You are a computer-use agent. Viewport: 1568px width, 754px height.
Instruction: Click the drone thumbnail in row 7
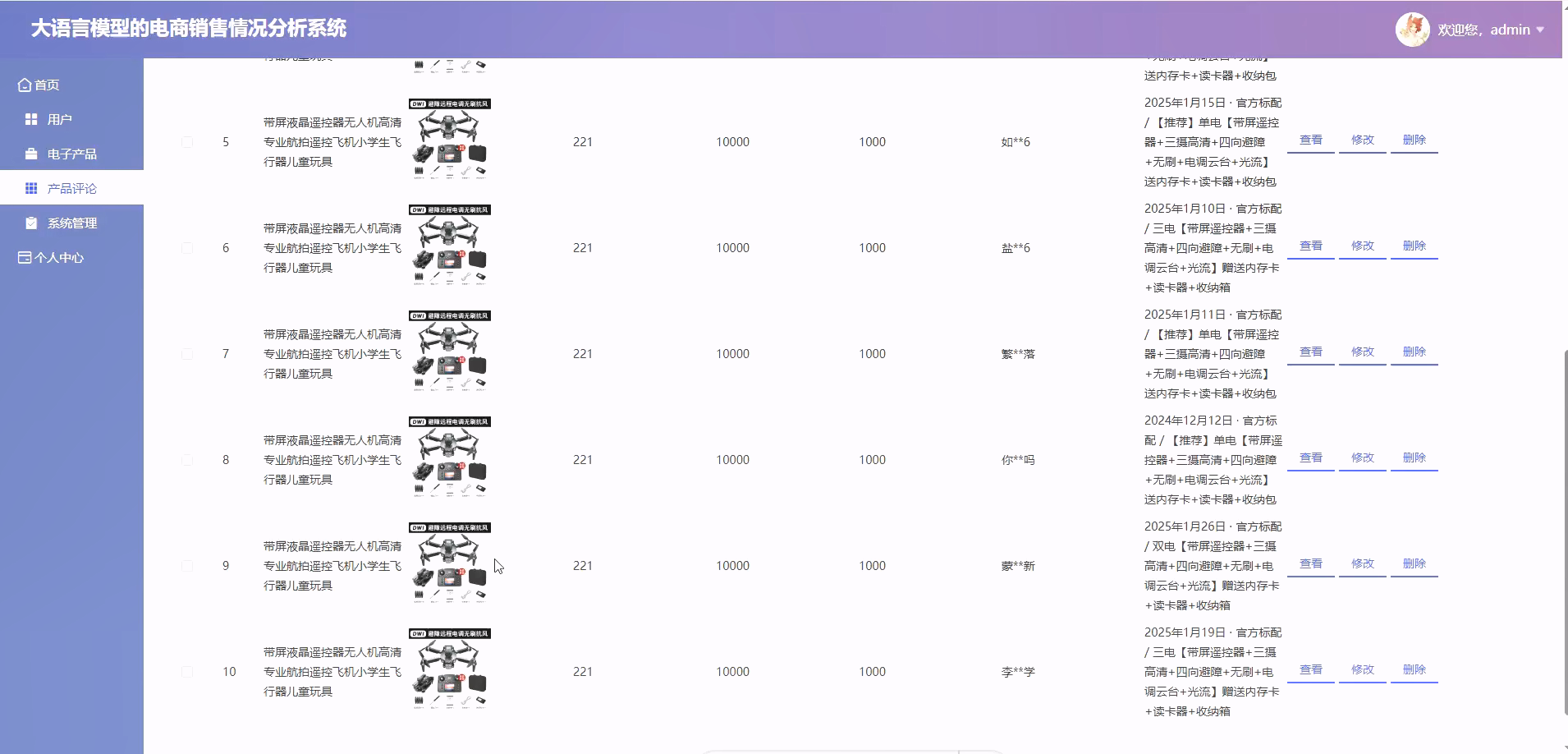point(450,352)
